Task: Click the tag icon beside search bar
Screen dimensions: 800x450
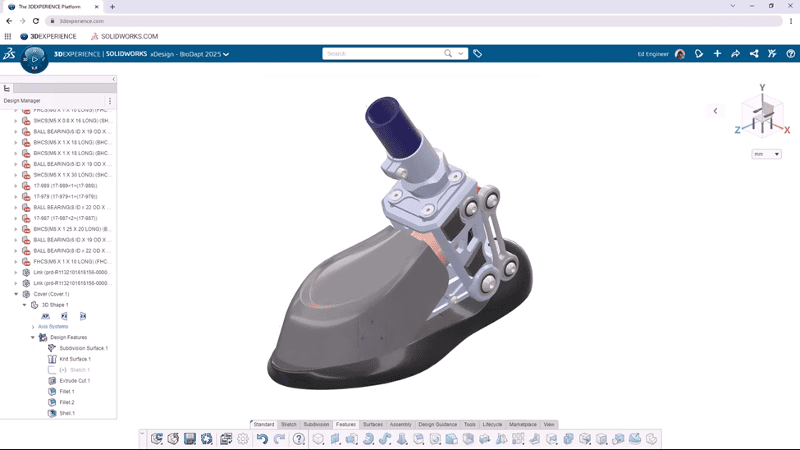Action: [478, 53]
